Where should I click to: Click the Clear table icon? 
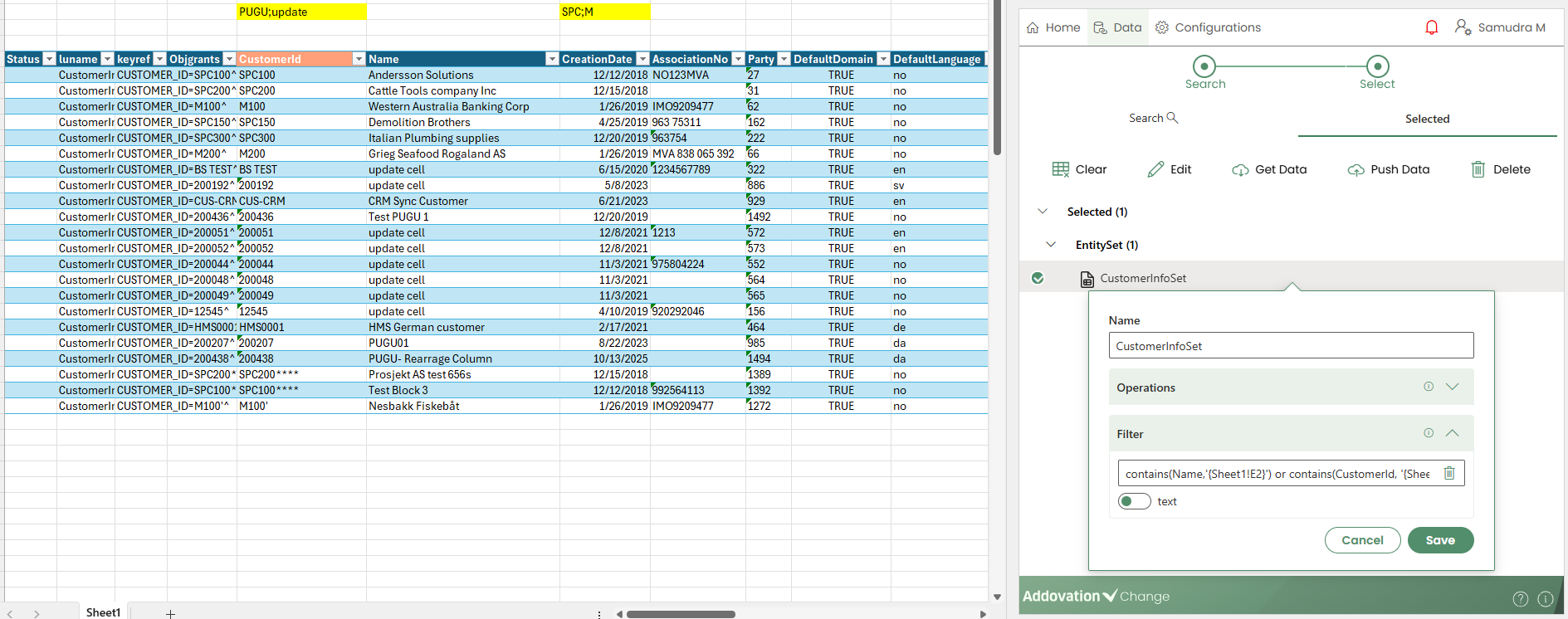[1060, 169]
